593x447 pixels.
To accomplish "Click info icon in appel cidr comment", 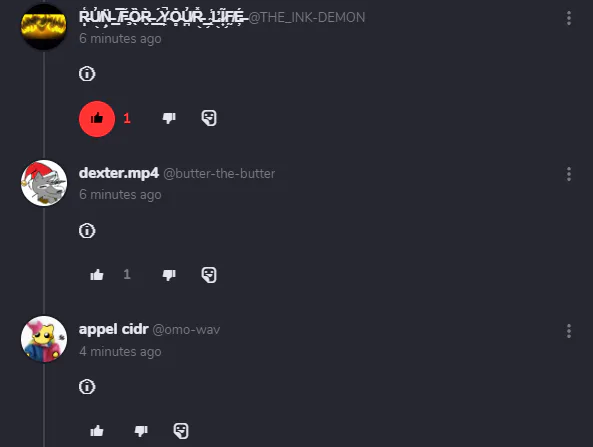I will [x=87, y=386].
